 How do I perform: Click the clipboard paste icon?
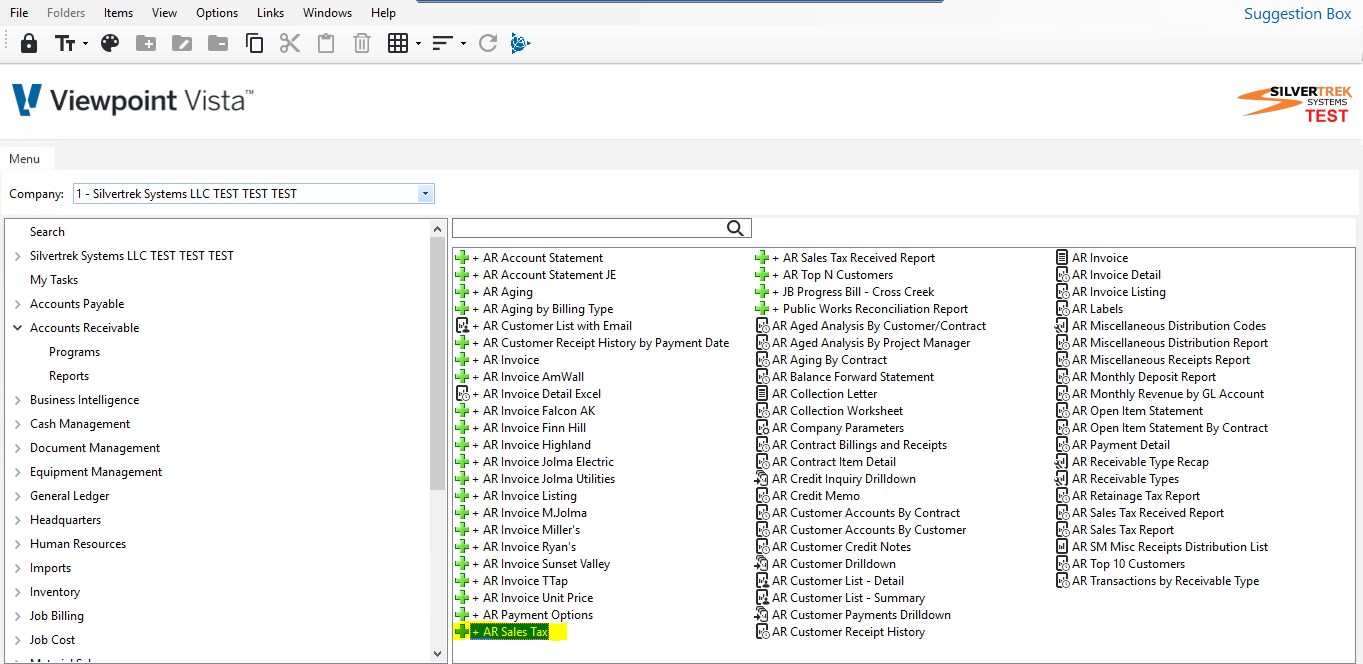click(326, 43)
